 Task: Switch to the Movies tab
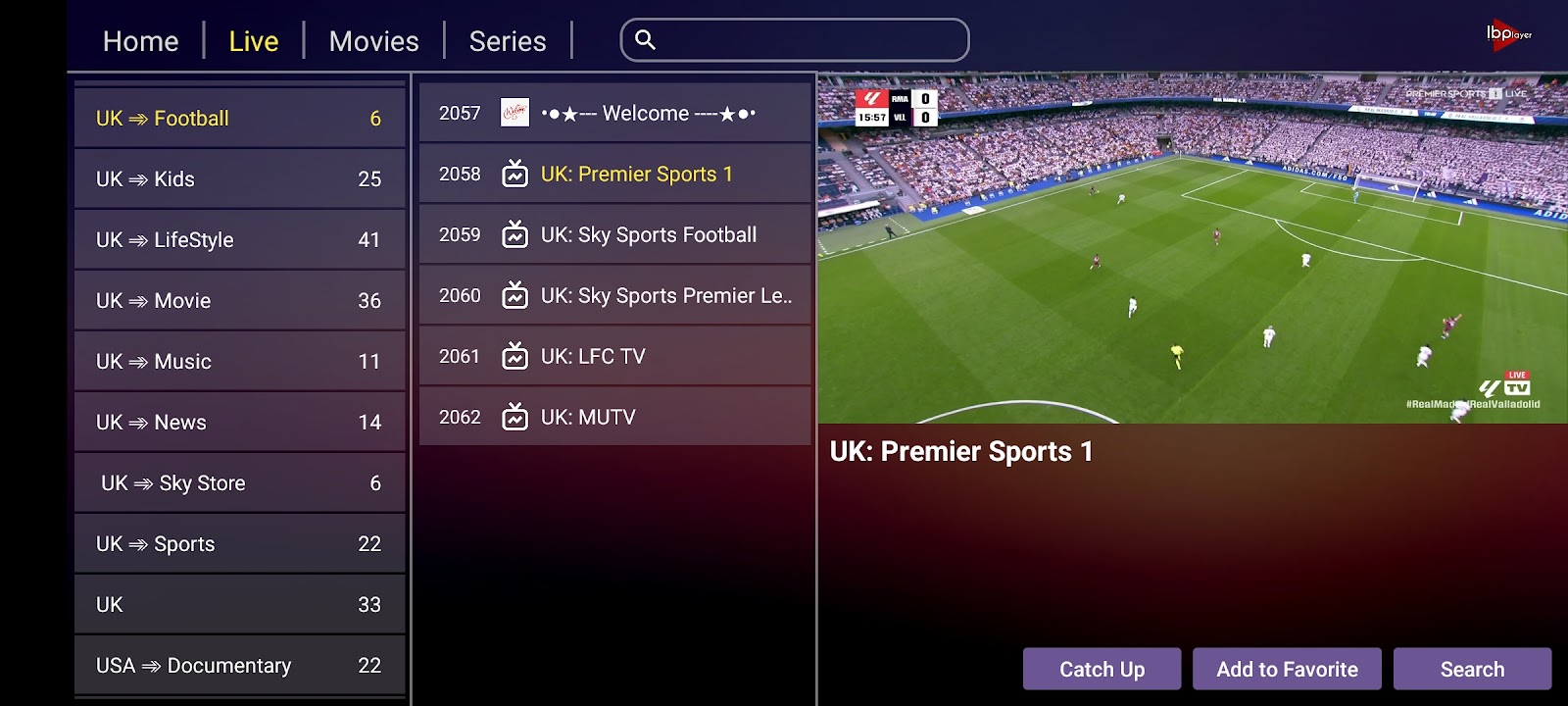tap(373, 41)
